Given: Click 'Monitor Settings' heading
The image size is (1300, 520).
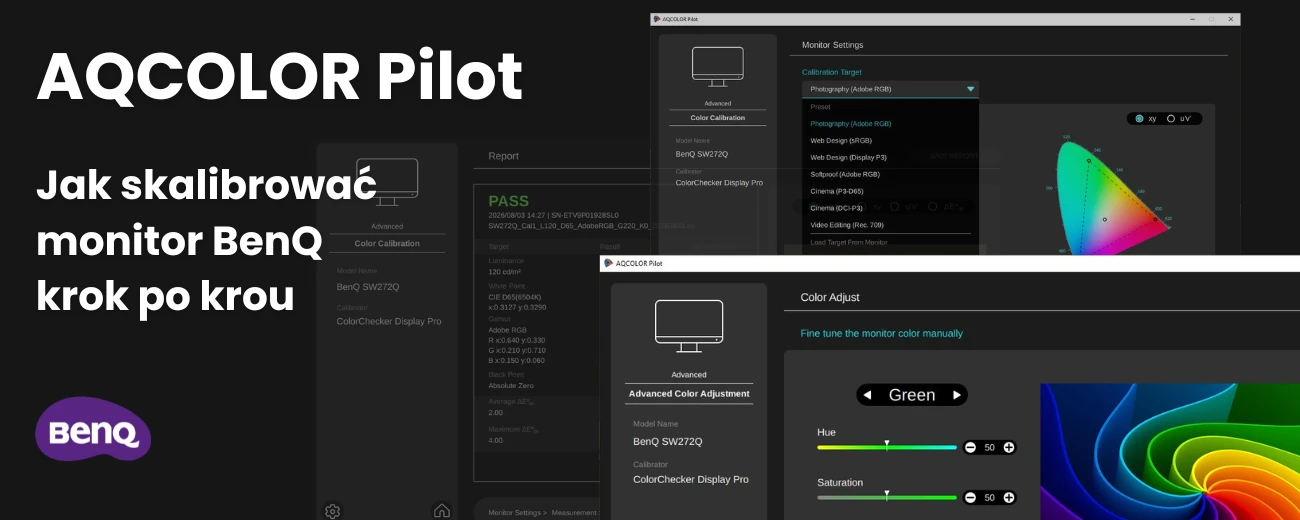Looking at the screenshot, I should [x=832, y=45].
